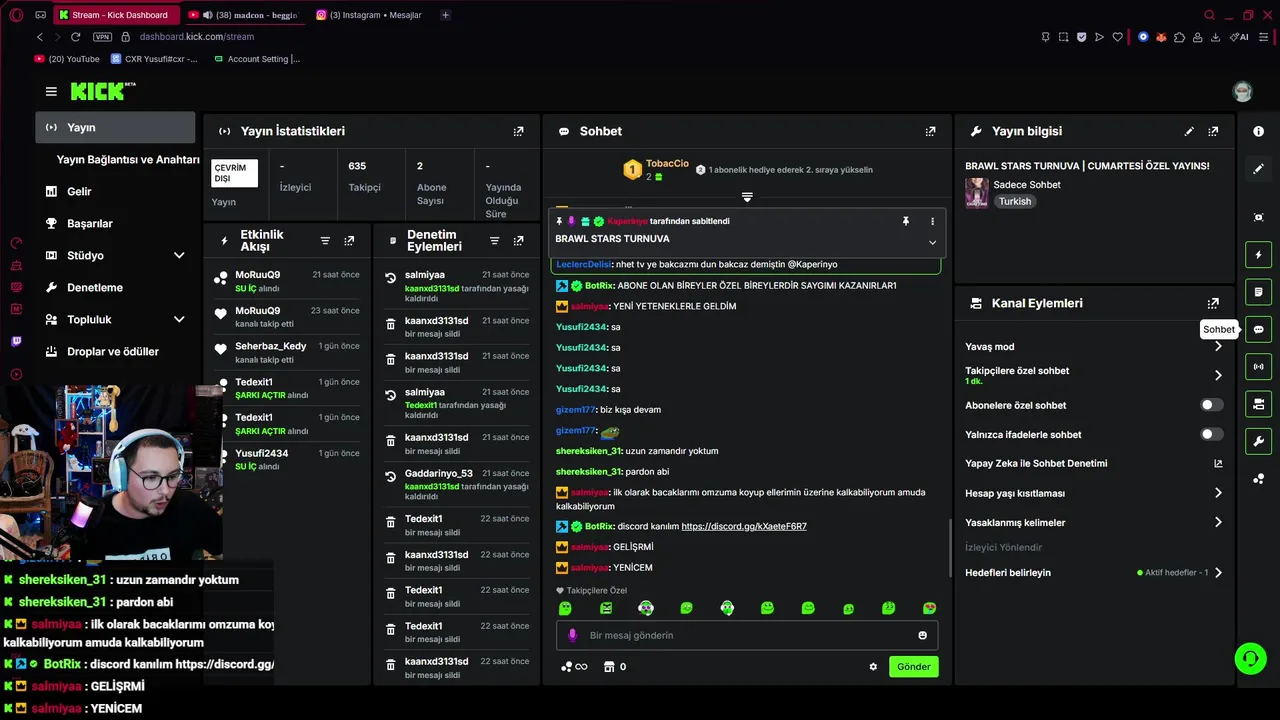This screenshot has width=1280, height=720.
Task: Open the discord.gg invite link in chat
Action: coord(743,526)
